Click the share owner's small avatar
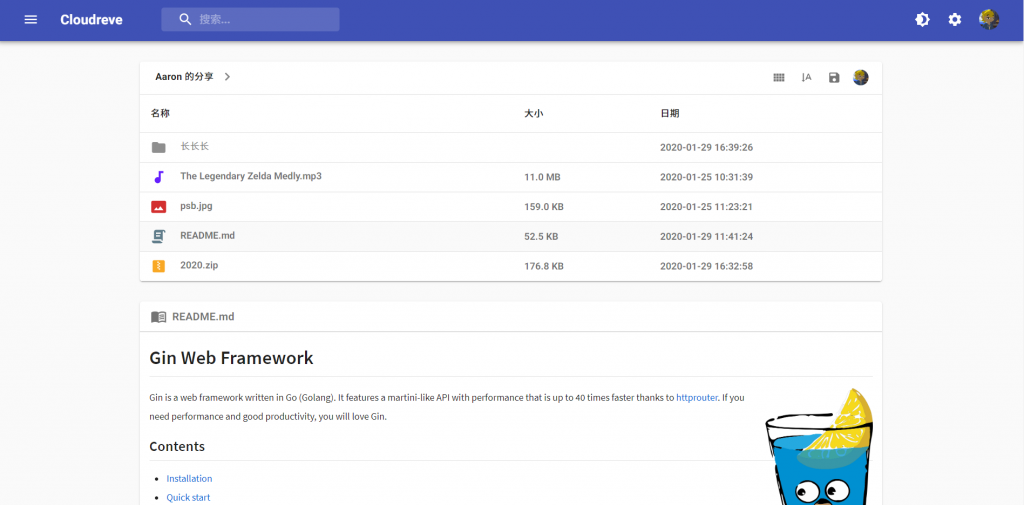Screen dimensions: 1024x505 coord(860,78)
